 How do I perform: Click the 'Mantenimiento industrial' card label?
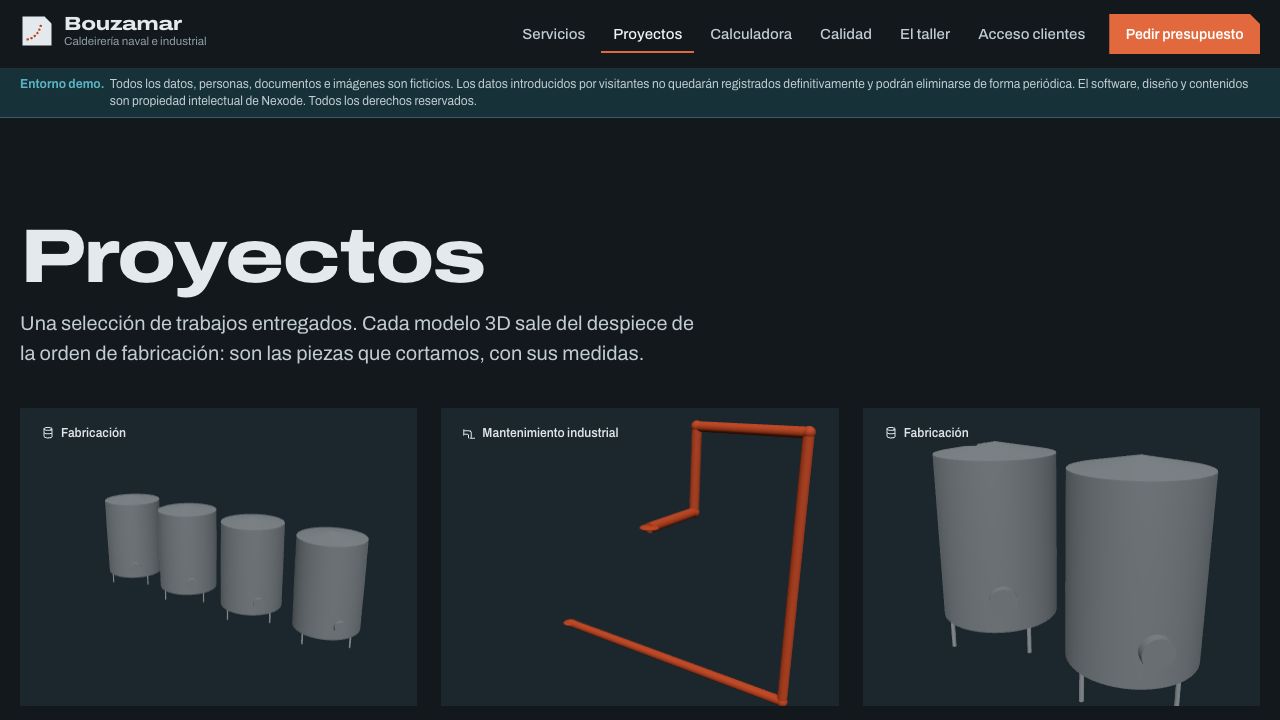click(550, 433)
